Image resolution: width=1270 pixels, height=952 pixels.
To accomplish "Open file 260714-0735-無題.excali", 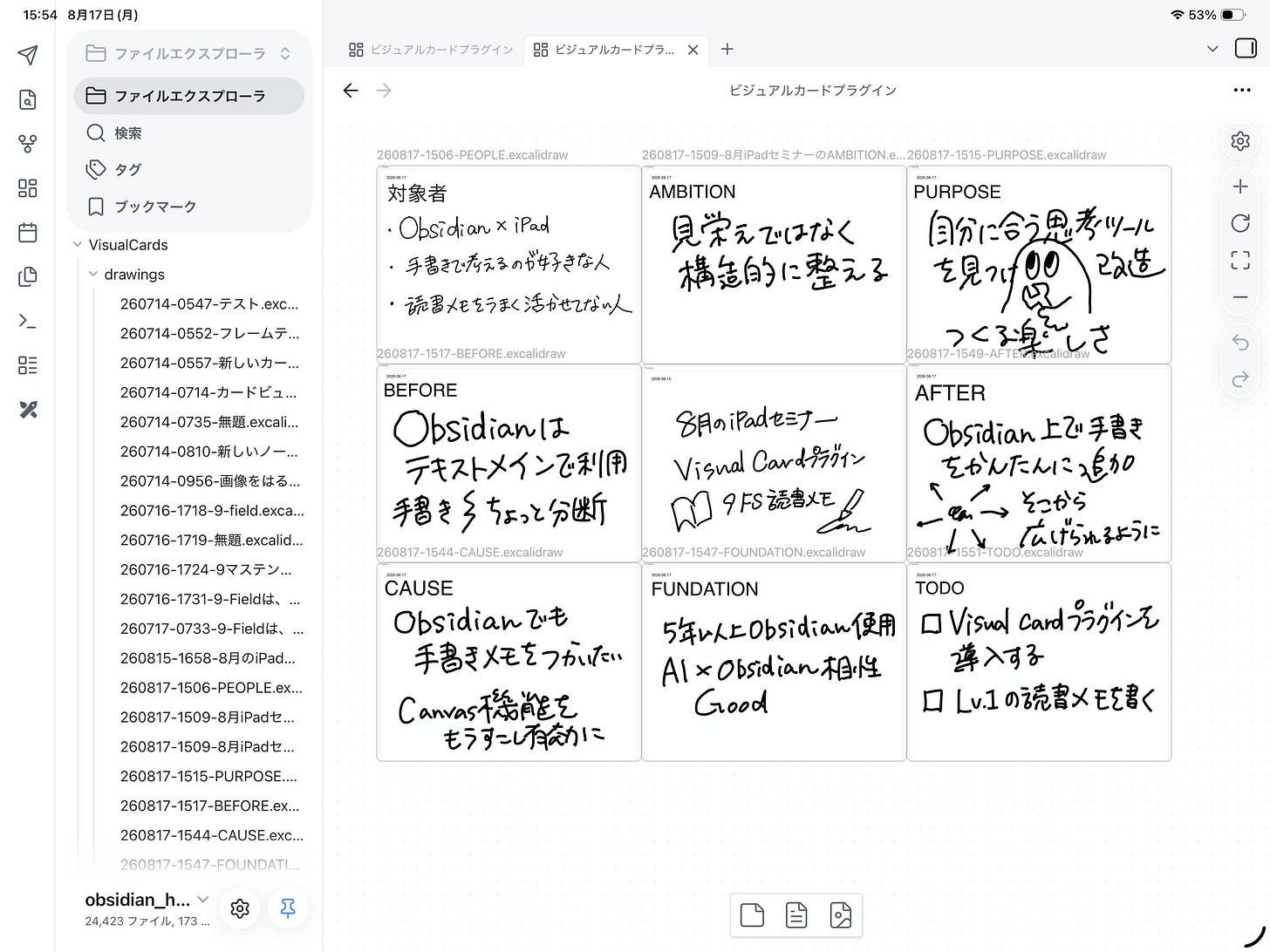I will (209, 422).
